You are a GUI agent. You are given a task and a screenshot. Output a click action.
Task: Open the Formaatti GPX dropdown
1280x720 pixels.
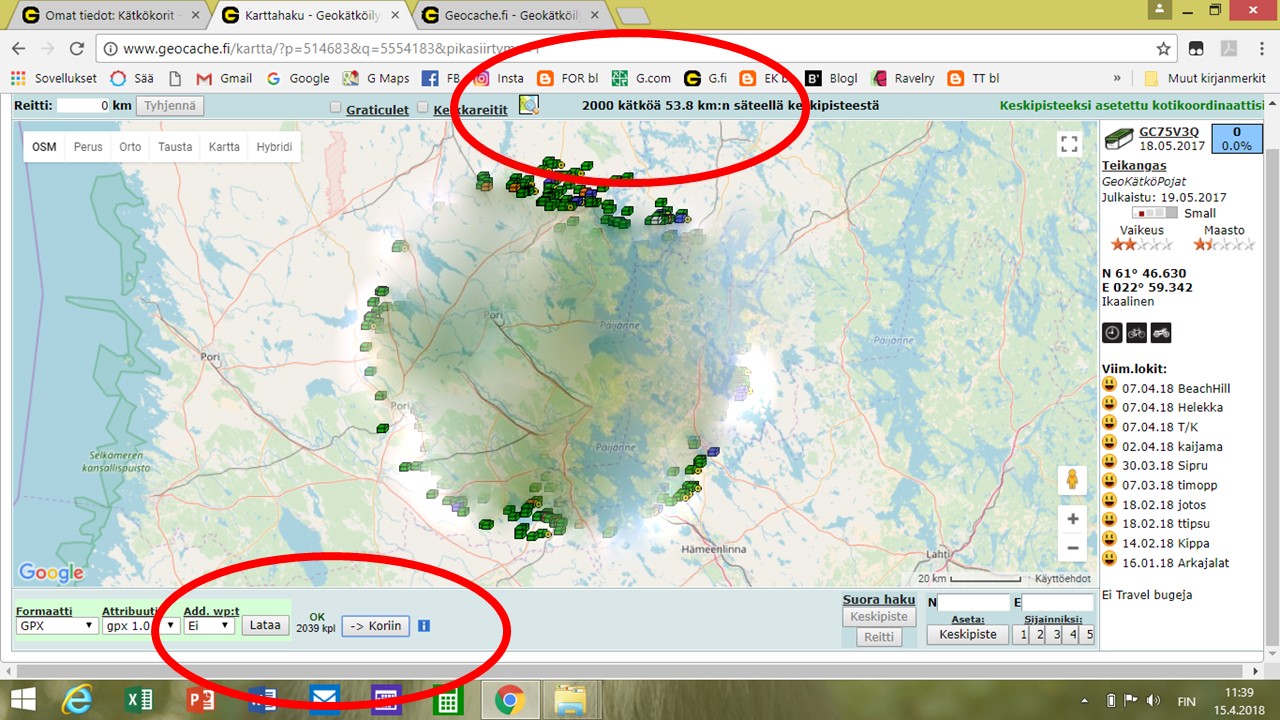[57, 626]
